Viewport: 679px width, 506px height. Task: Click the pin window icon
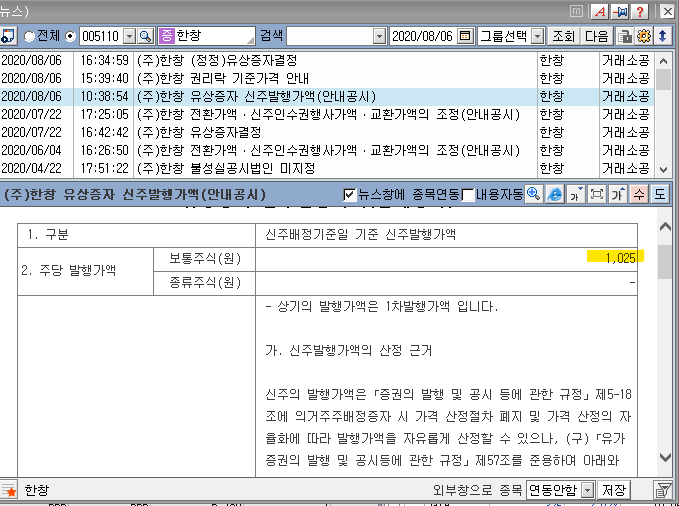[620, 11]
